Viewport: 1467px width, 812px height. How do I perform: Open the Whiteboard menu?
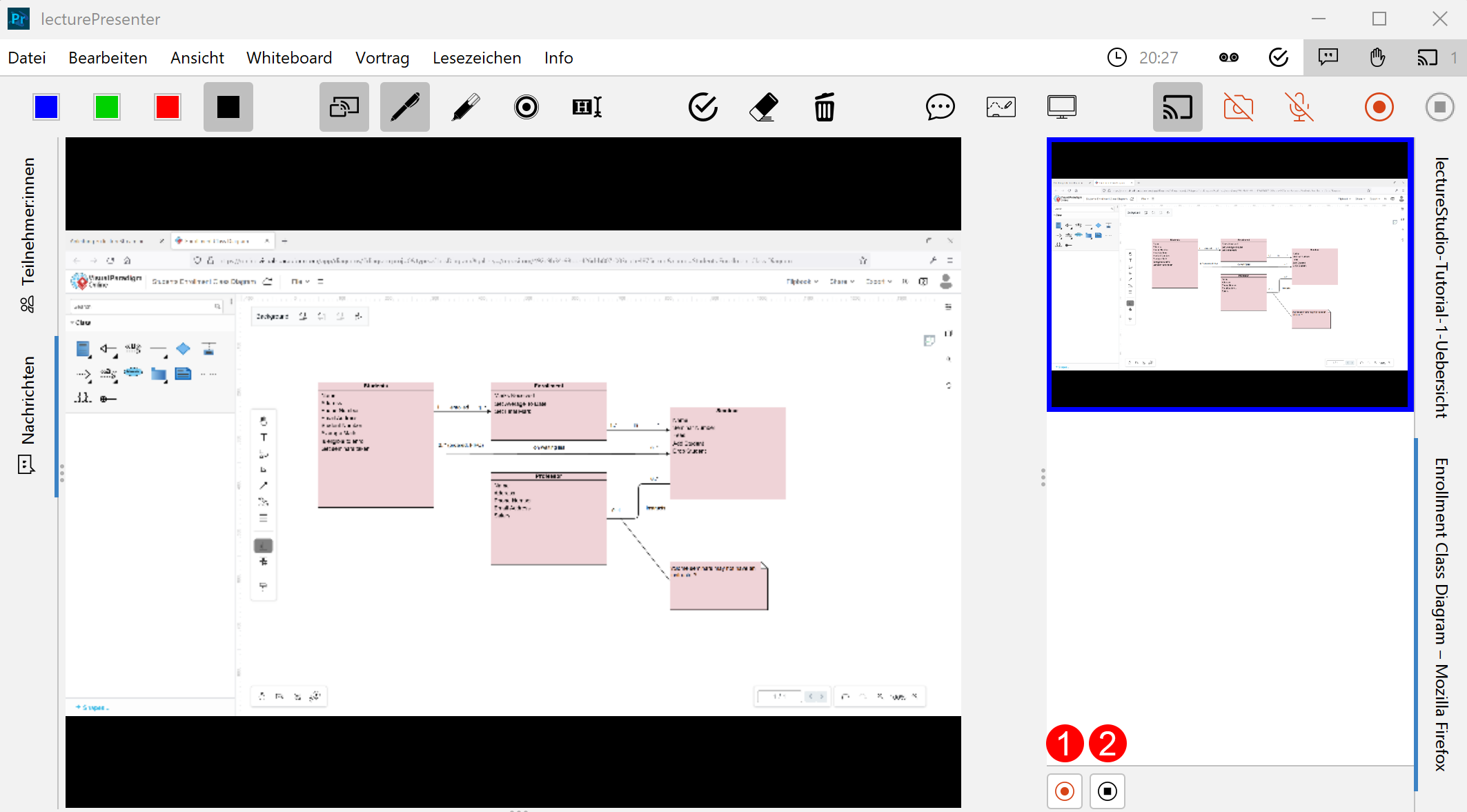289,58
